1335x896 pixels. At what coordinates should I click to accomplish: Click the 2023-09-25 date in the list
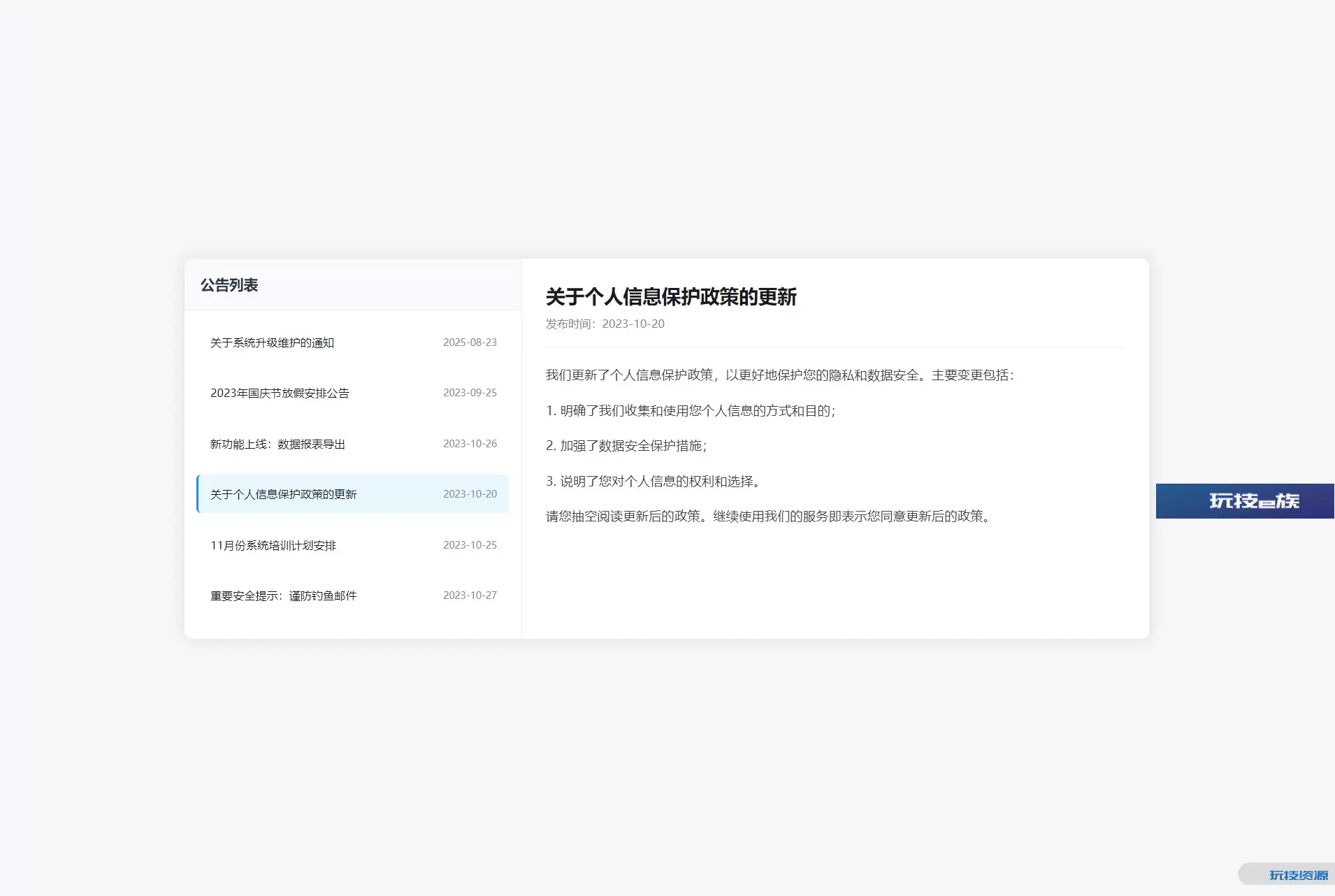(470, 393)
